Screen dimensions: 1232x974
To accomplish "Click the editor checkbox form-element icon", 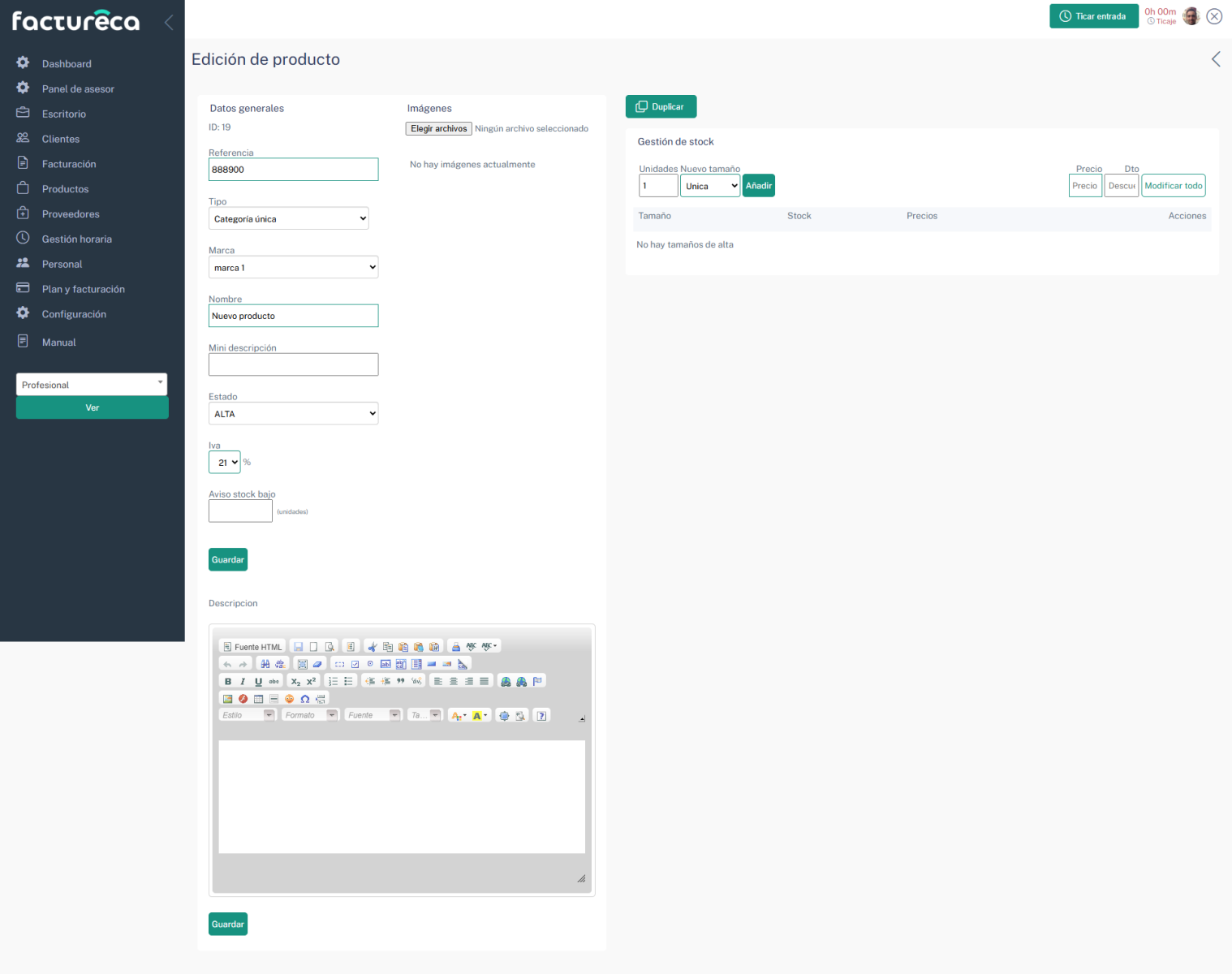I will pos(355,664).
